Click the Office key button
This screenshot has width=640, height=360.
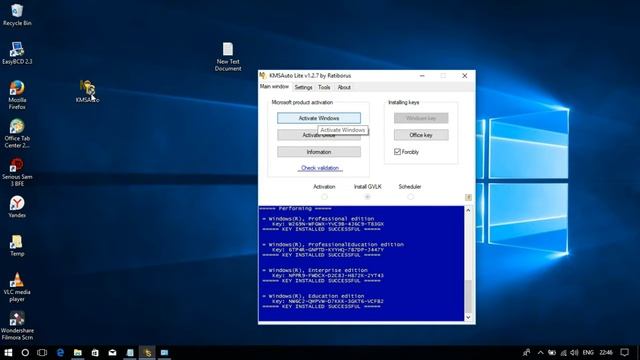click(x=421, y=135)
